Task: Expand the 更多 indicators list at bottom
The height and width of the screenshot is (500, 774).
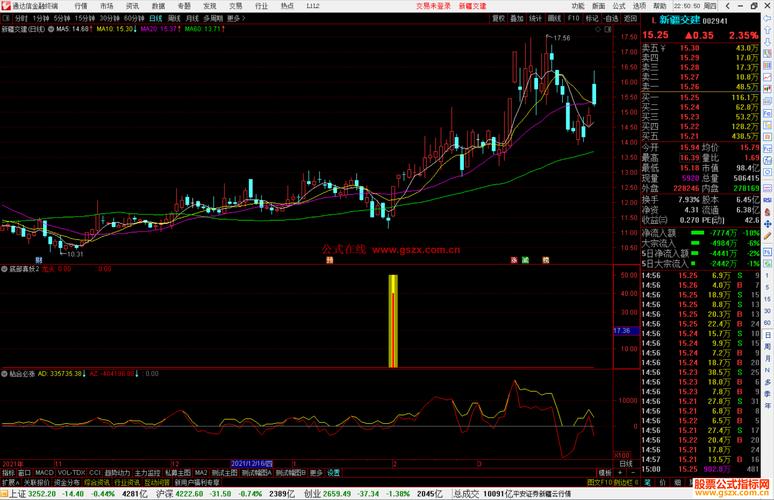Action: pyautogui.click(x=316, y=473)
